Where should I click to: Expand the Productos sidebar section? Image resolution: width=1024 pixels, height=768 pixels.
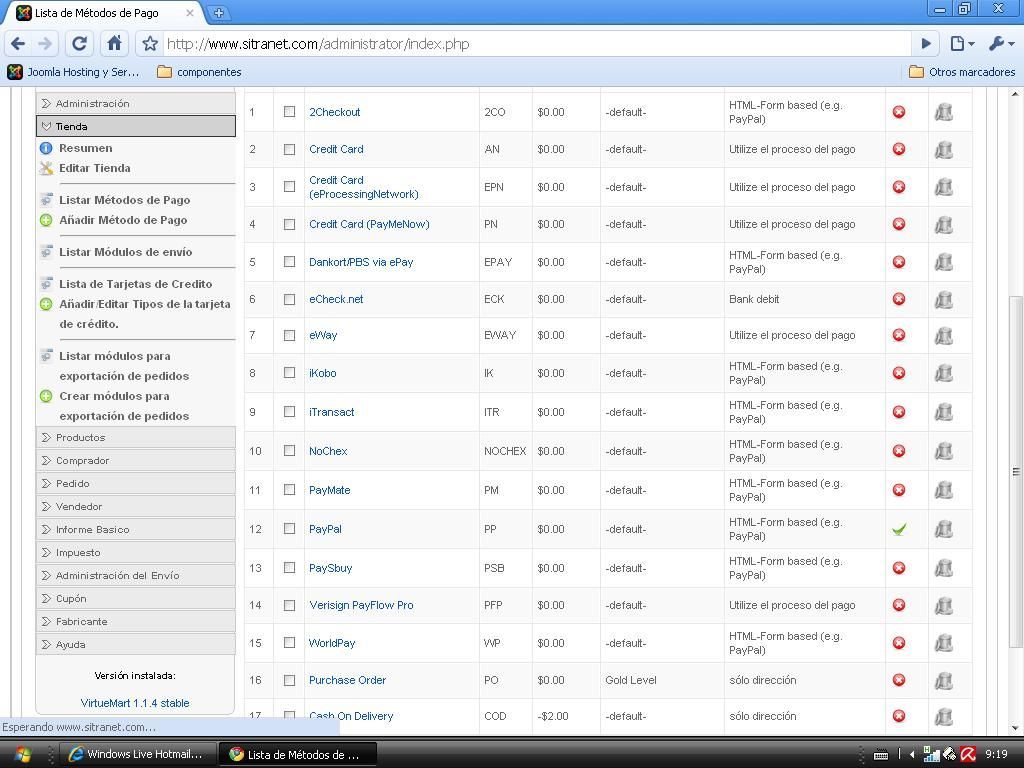pos(136,438)
